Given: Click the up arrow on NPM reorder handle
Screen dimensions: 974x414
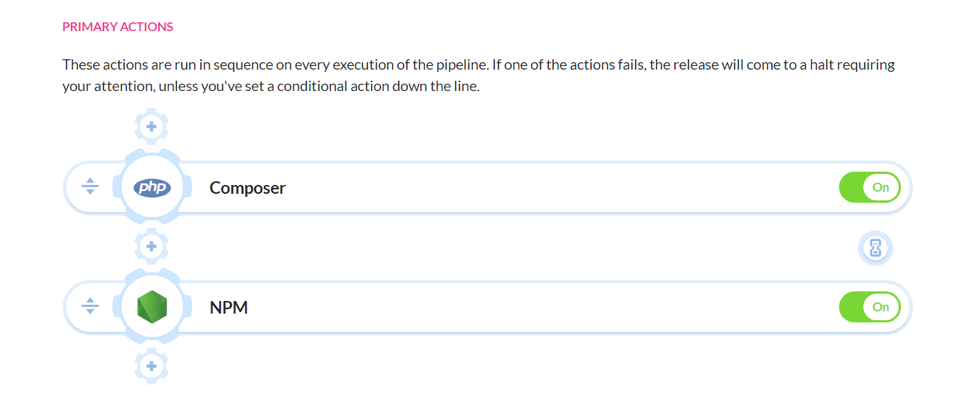Looking at the screenshot, I should (90, 301).
